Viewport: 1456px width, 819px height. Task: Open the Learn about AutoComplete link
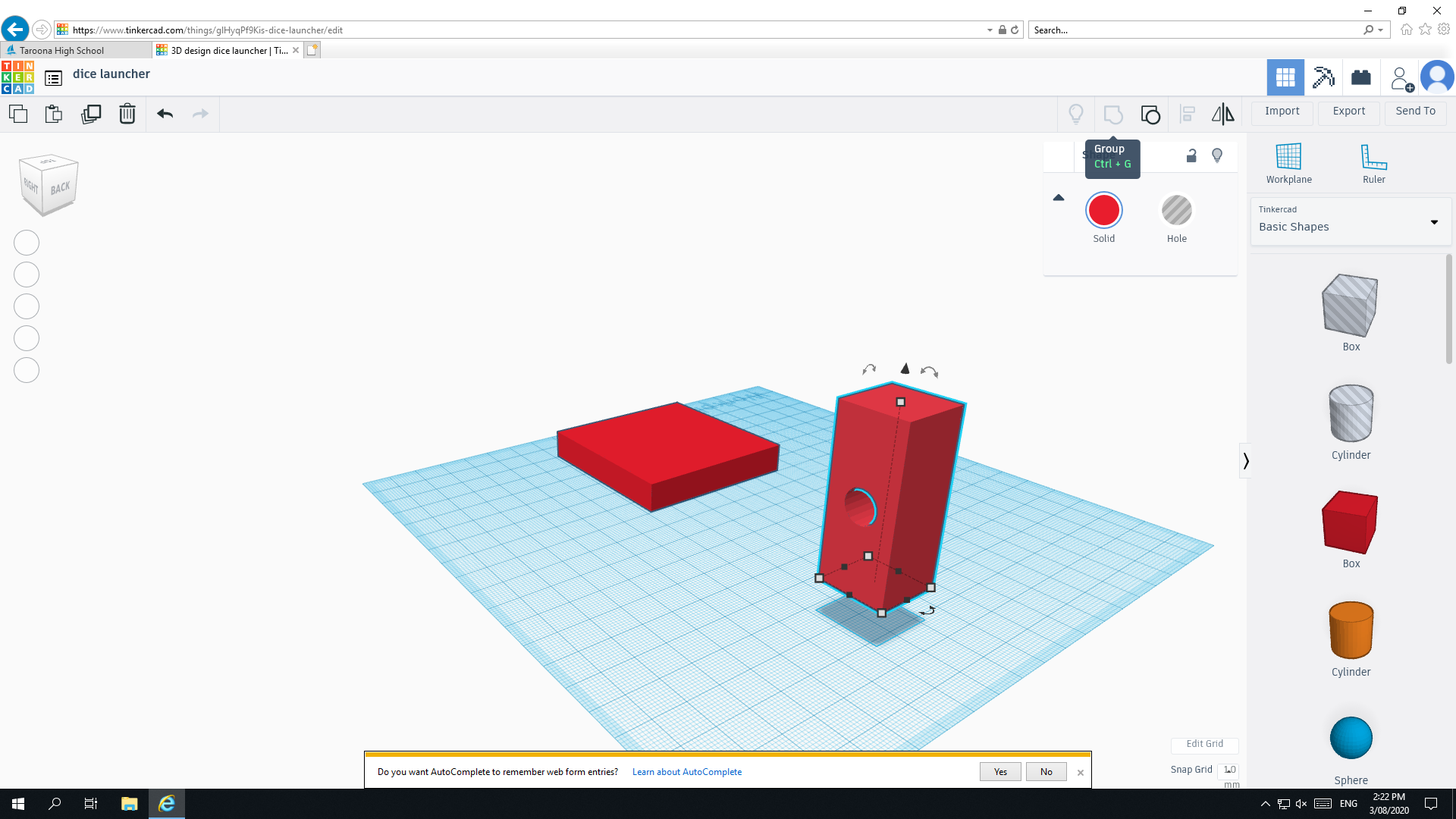[x=687, y=772]
